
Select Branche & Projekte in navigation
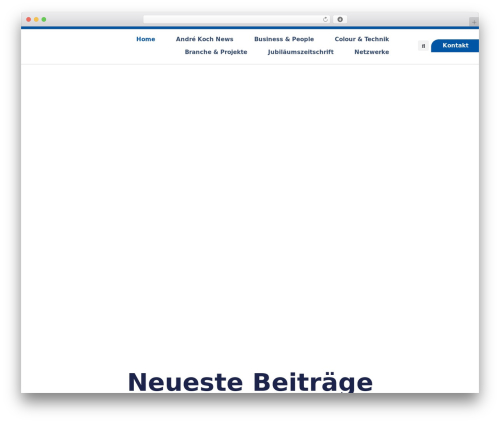pyautogui.click(x=216, y=52)
